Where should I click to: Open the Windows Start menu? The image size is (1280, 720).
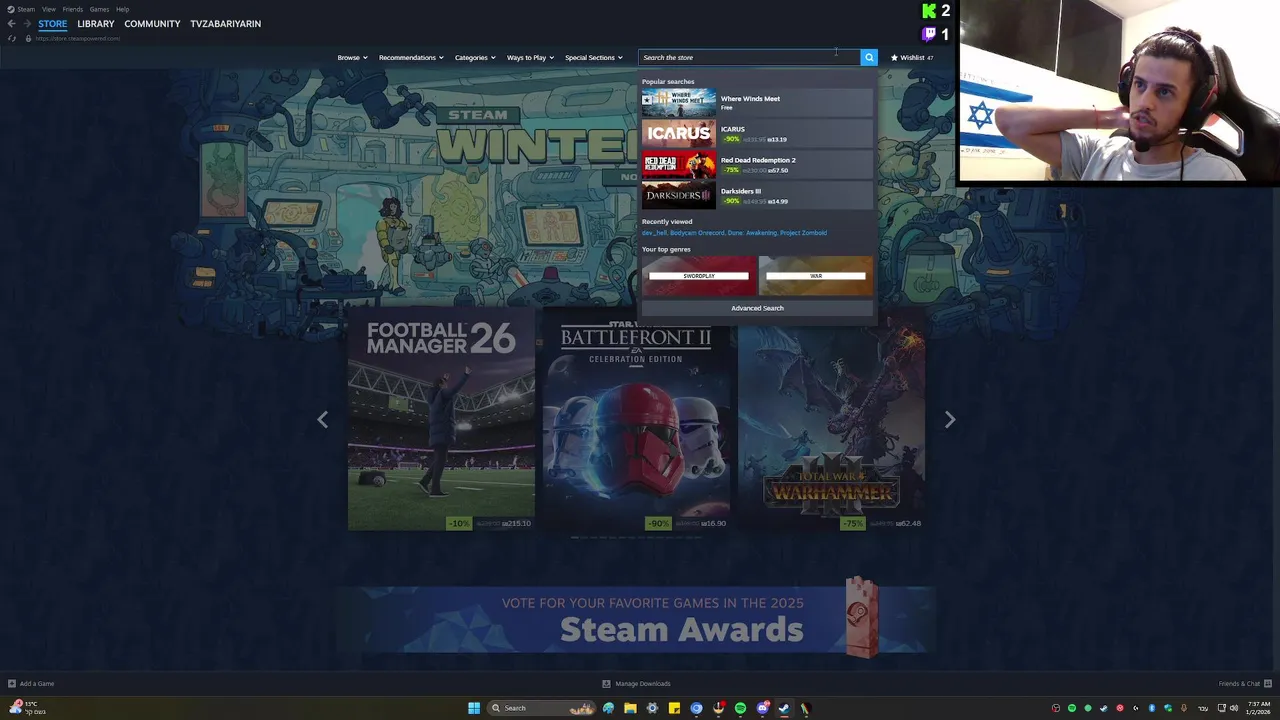point(474,708)
